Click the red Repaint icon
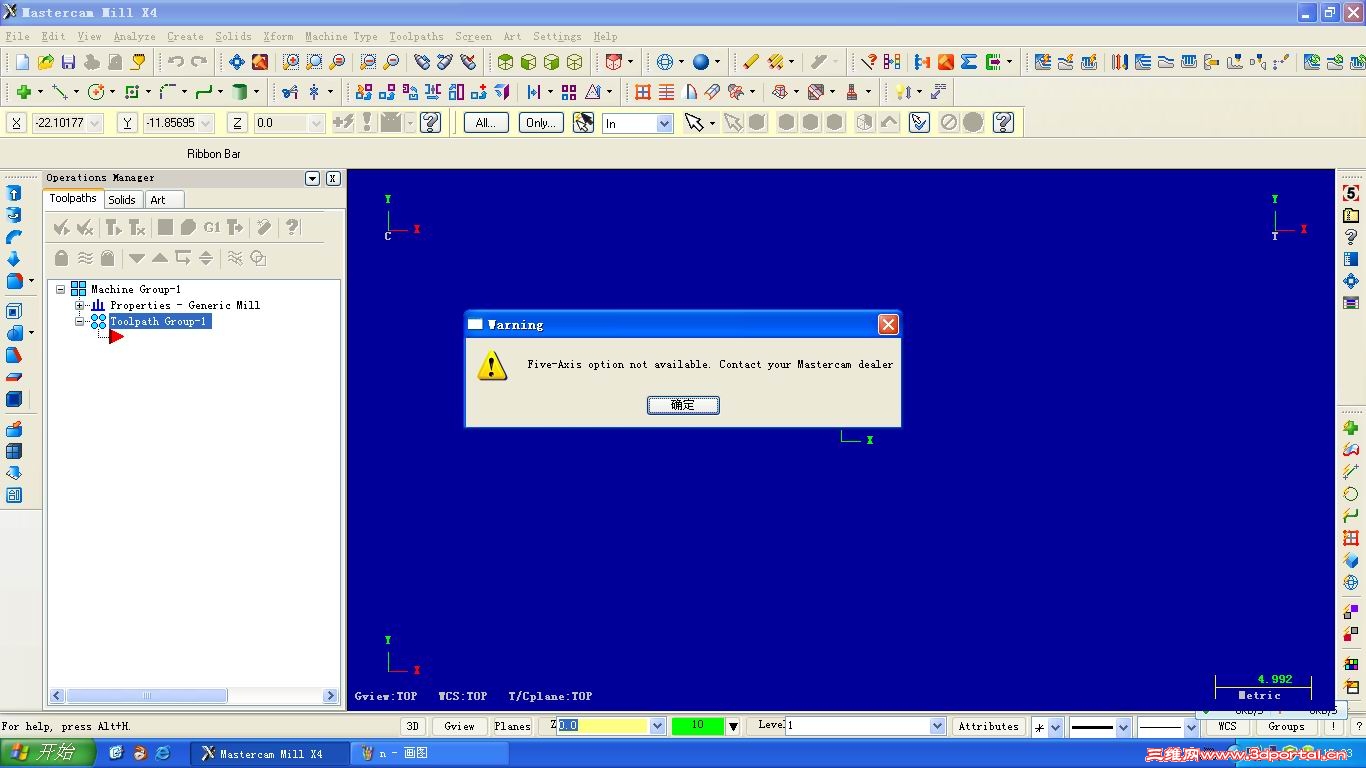This screenshot has width=1366, height=768. pos(260,62)
